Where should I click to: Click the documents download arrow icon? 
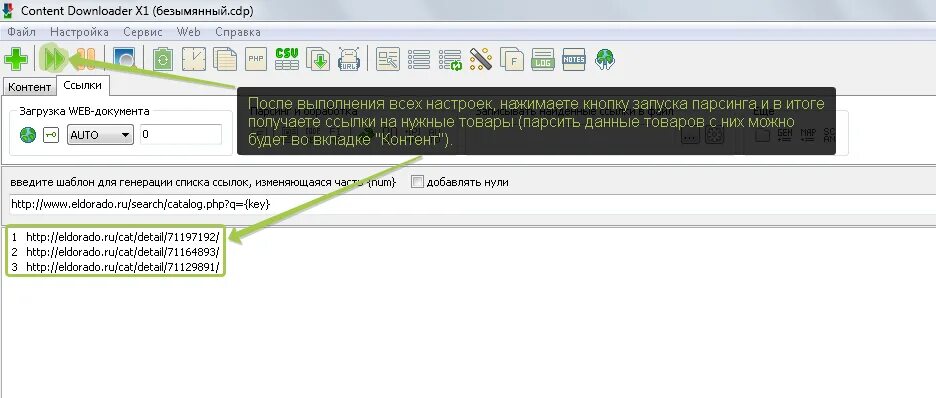tap(318, 59)
